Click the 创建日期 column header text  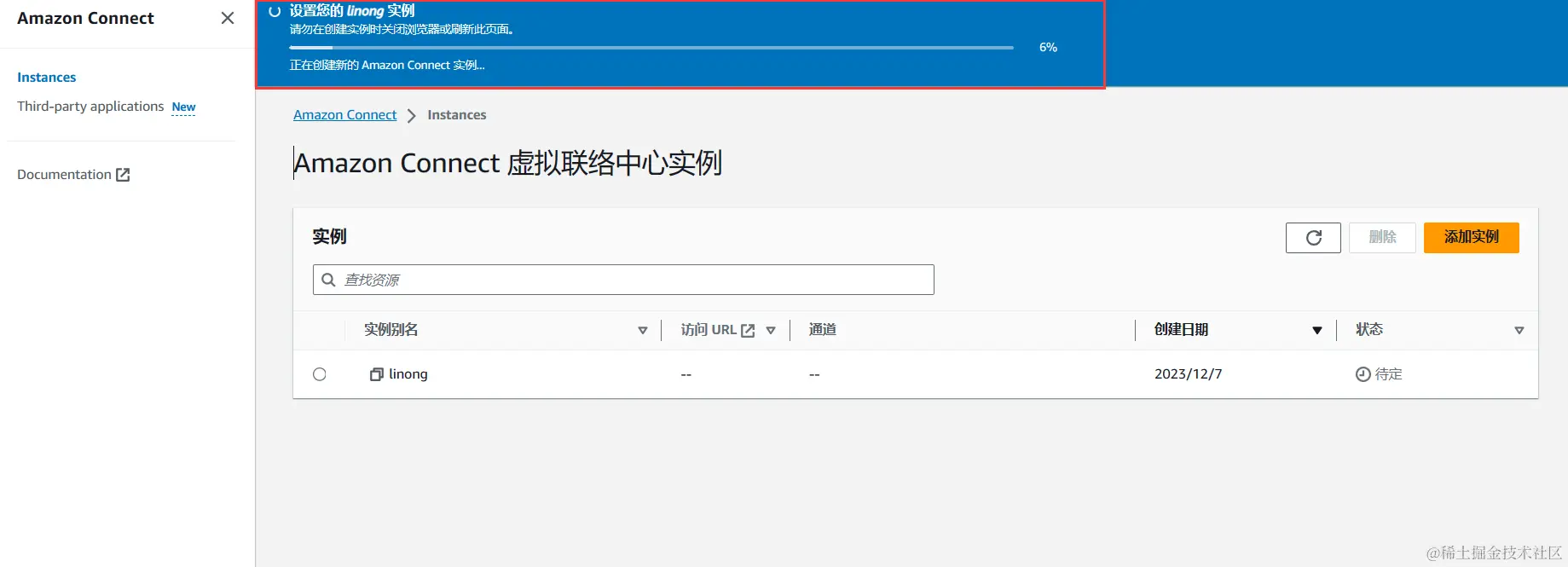point(1181,330)
